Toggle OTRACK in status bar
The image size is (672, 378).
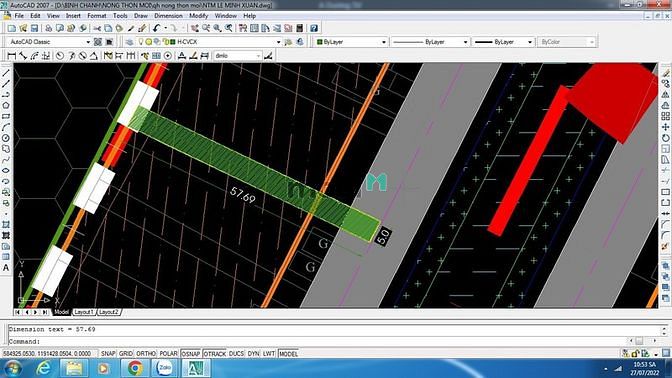(214, 354)
